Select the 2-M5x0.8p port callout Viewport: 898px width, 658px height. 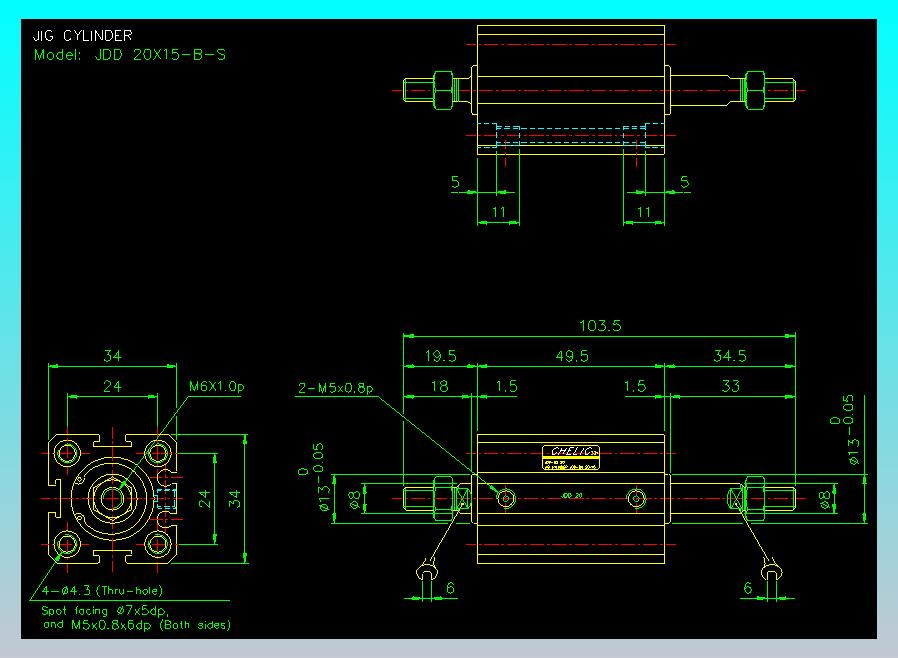pos(334,387)
